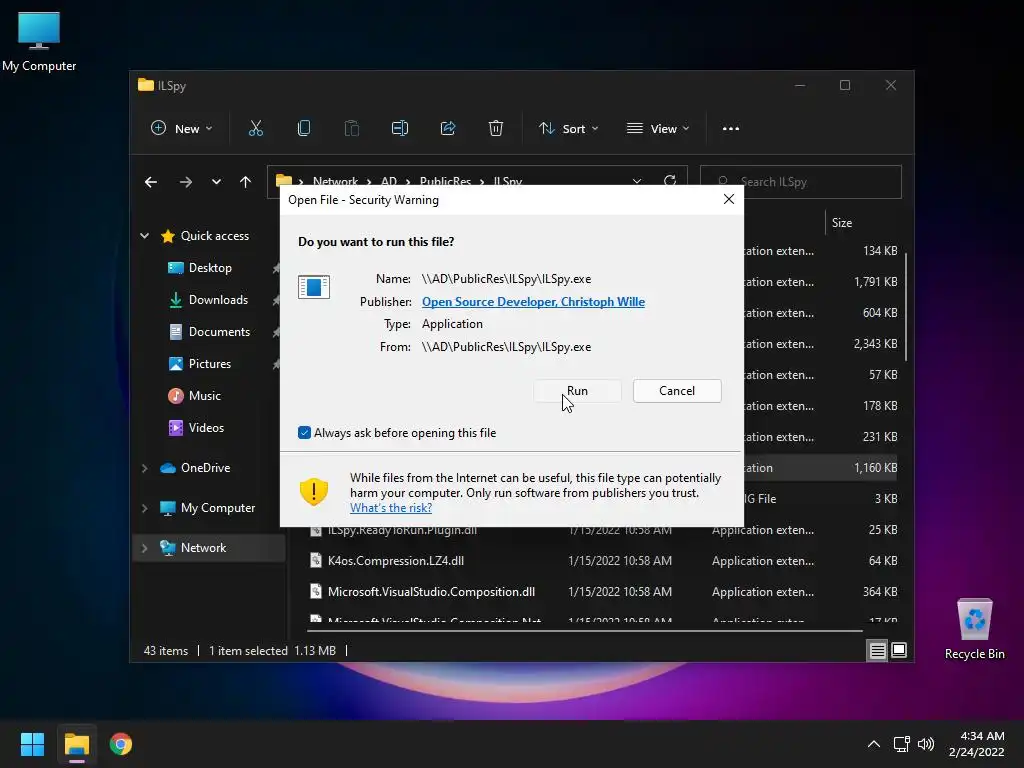
Task: Open the View dropdown menu
Action: click(x=658, y=129)
